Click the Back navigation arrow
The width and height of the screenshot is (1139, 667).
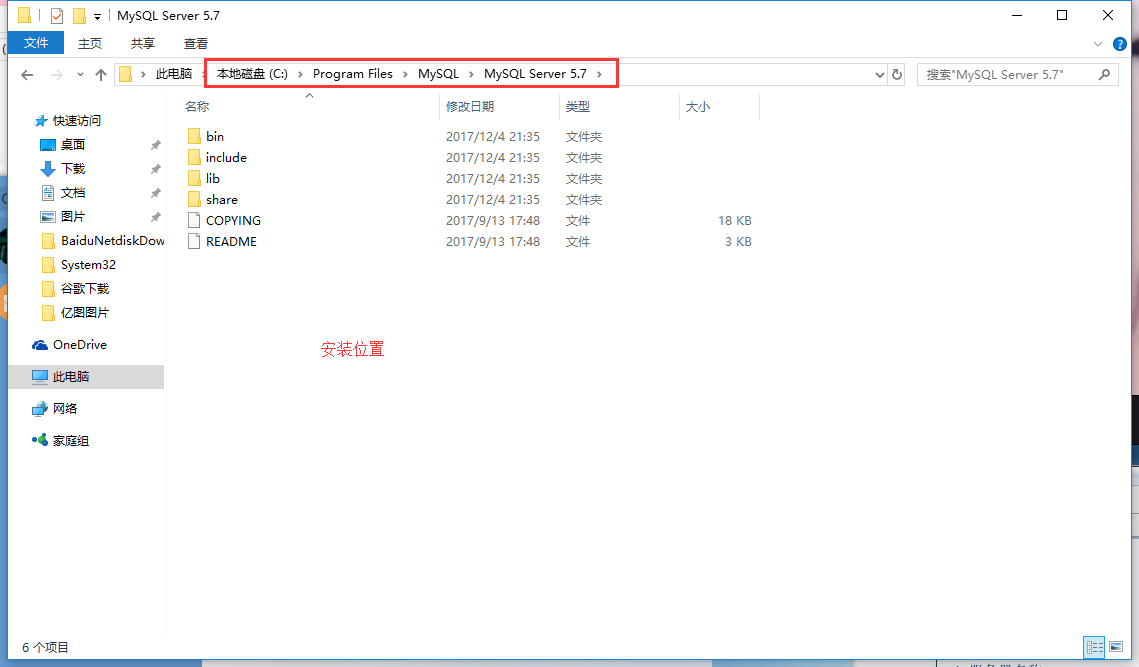(27, 75)
